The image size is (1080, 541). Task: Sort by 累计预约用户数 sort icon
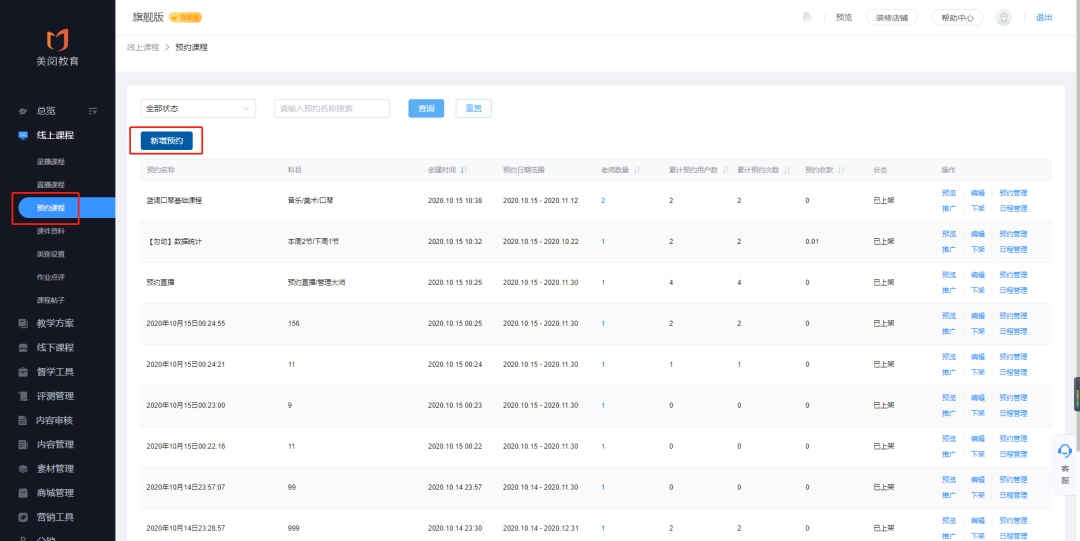click(725, 169)
